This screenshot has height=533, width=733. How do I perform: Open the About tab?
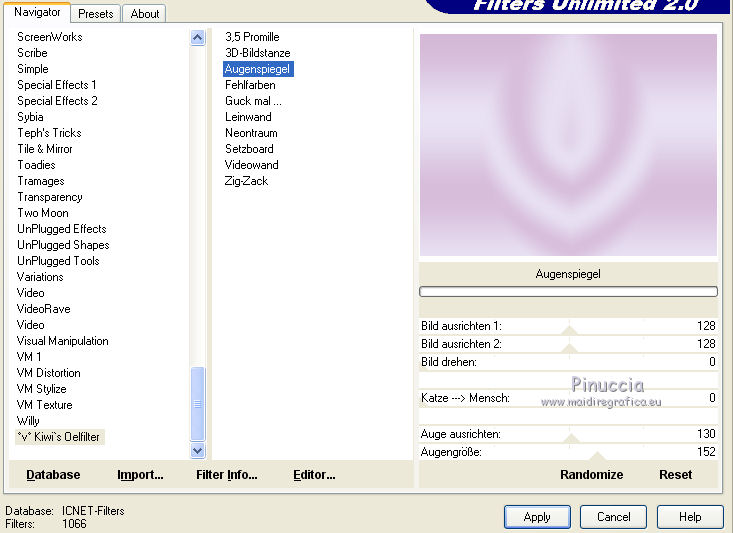pyautogui.click(x=144, y=14)
